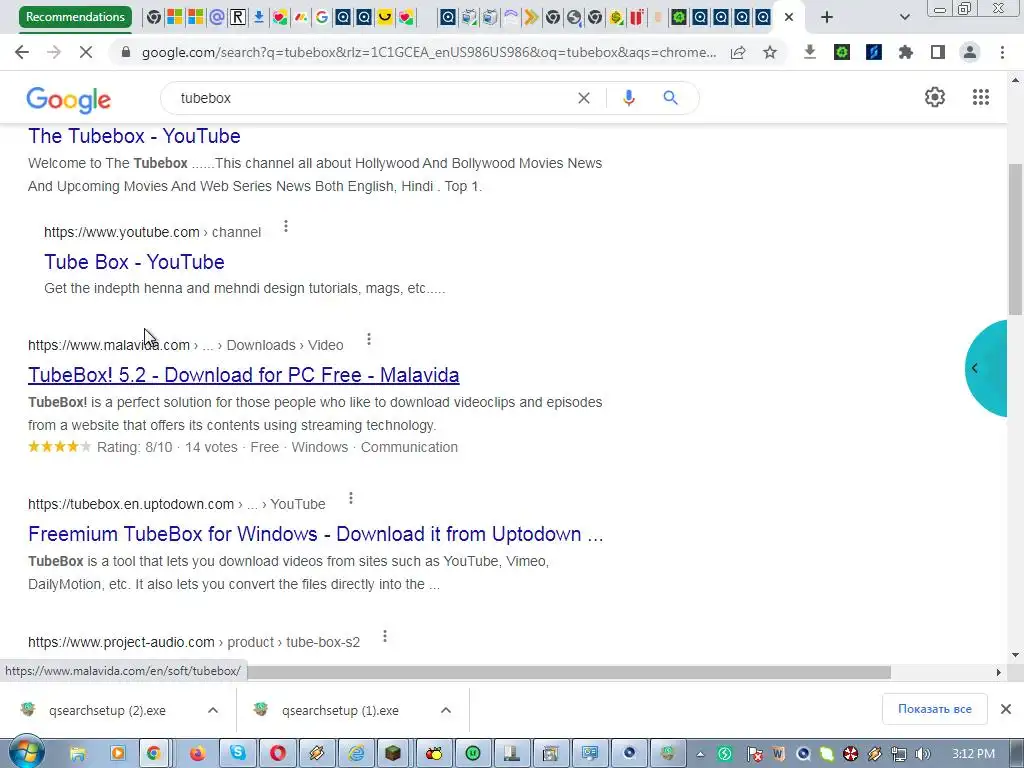Click the vertical page scrollbar thumb
The height and width of the screenshot is (768, 1024).
click(1015, 239)
